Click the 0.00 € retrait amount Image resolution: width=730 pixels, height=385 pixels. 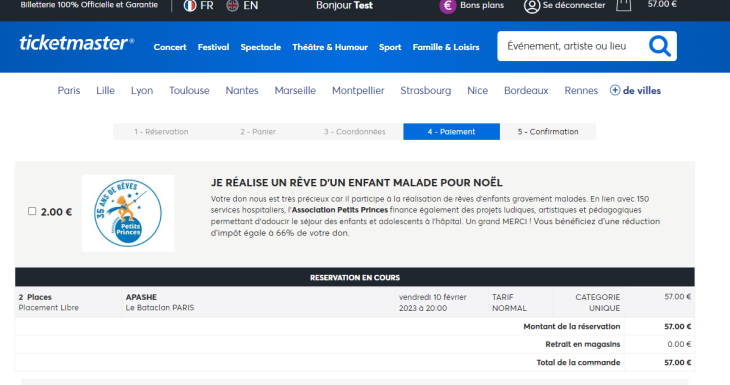click(x=679, y=344)
